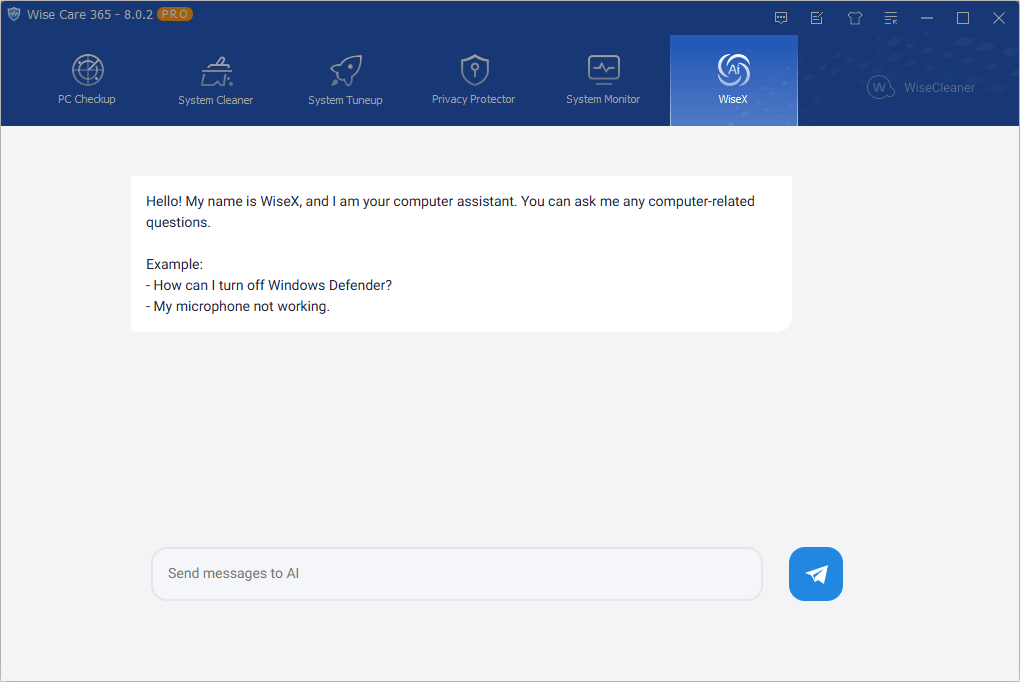Click the 'My microphone not working.' example

(x=237, y=306)
